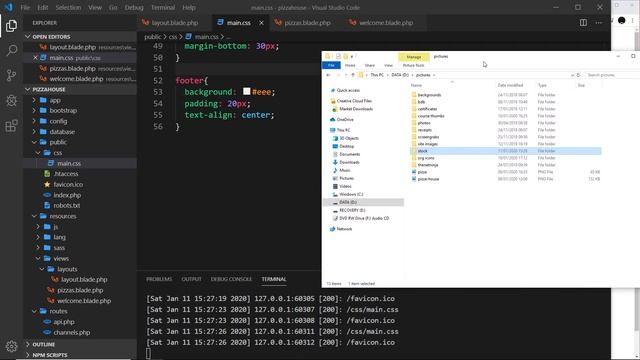This screenshot has width=640, height=360.
Task: Click the Back arrow in File Explorer
Action: click(329, 75)
